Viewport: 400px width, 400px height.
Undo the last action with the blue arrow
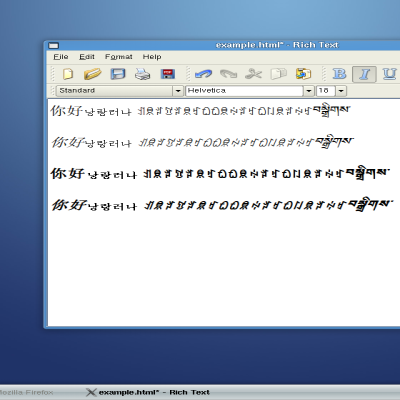pos(203,74)
